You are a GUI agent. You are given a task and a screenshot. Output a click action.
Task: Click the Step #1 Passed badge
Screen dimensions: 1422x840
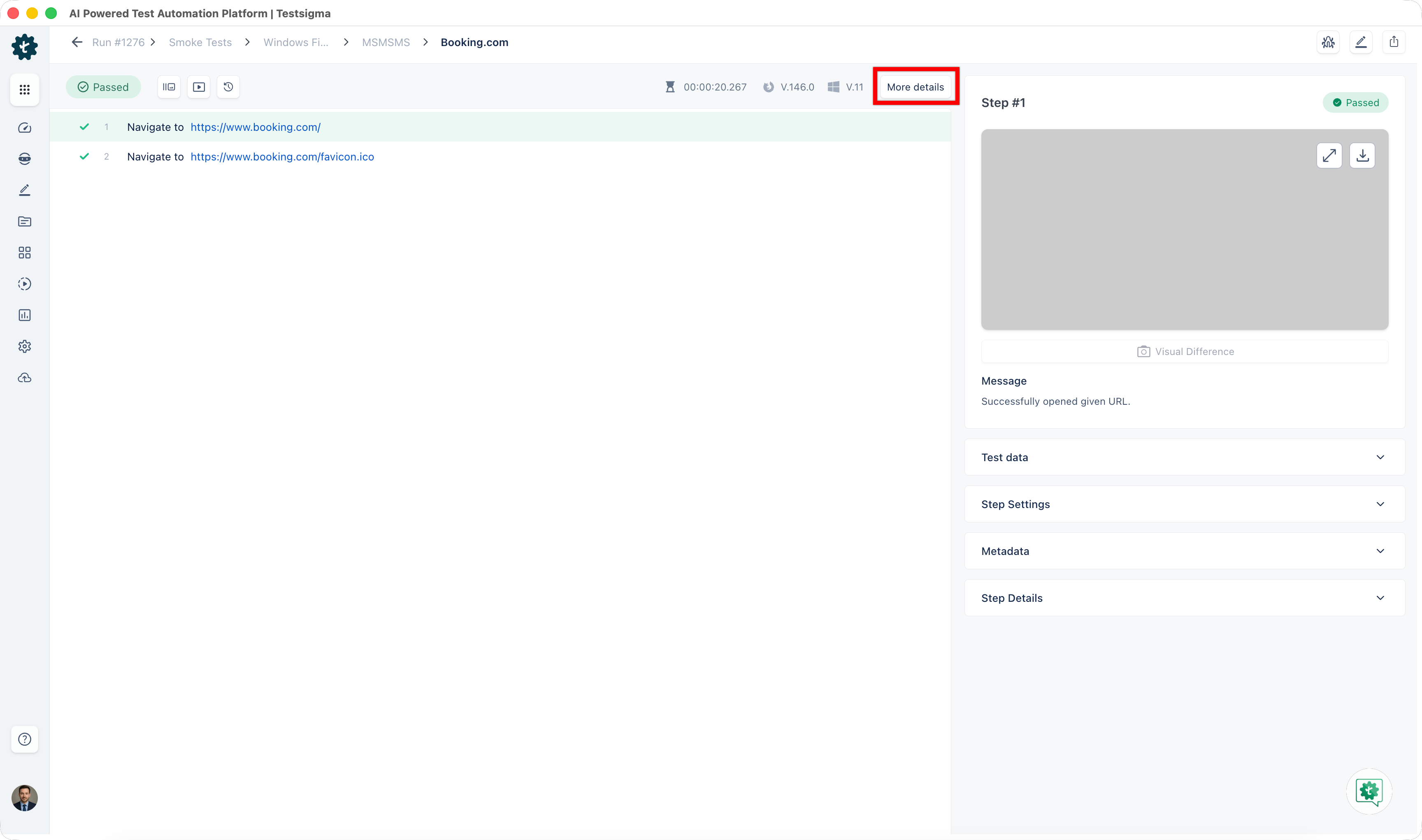(x=1355, y=102)
